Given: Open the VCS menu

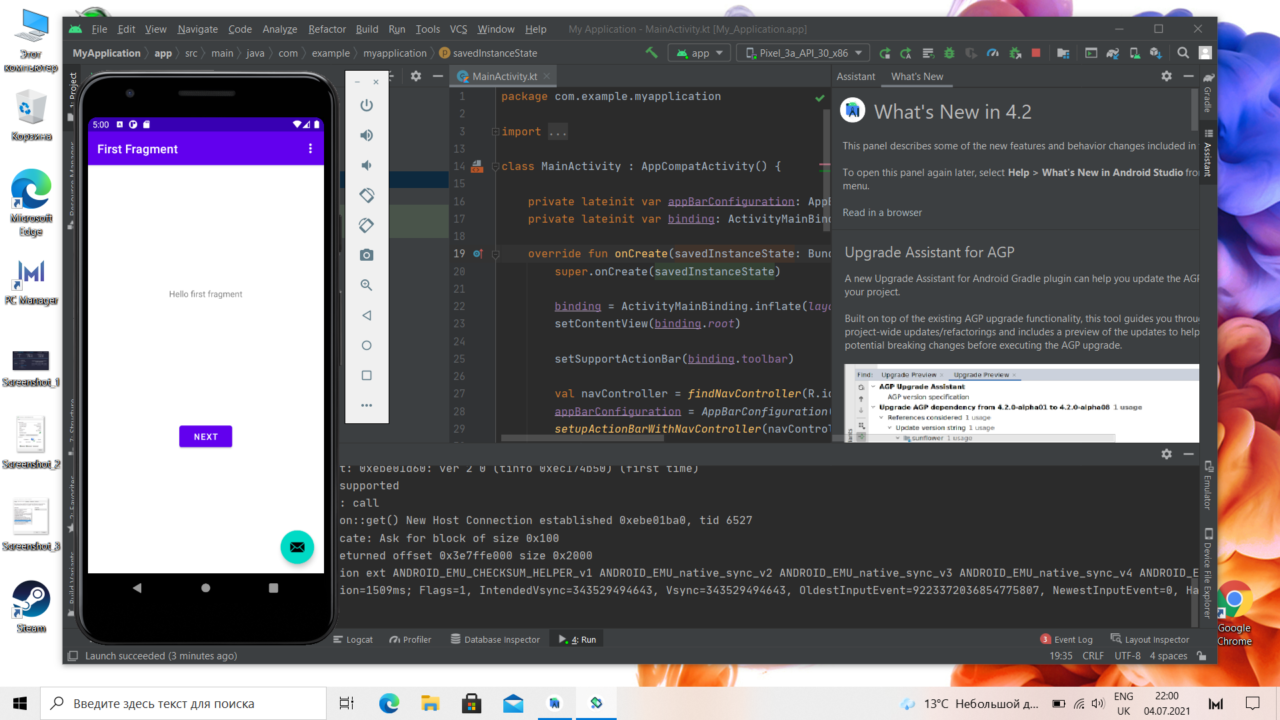Looking at the screenshot, I should (x=458, y=29).
